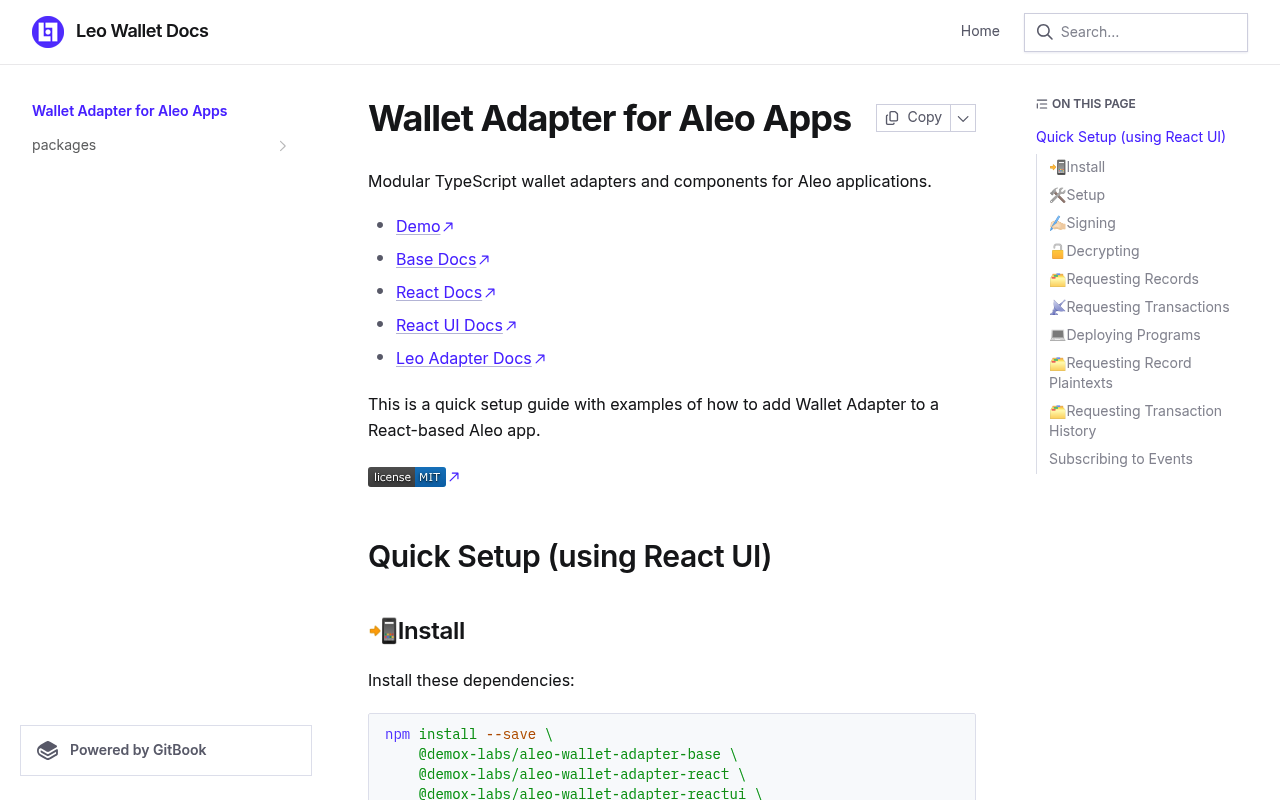Click the Powered by GitBook button
The height and width of the screenshot is (800, 1280).
coord(166,750)
